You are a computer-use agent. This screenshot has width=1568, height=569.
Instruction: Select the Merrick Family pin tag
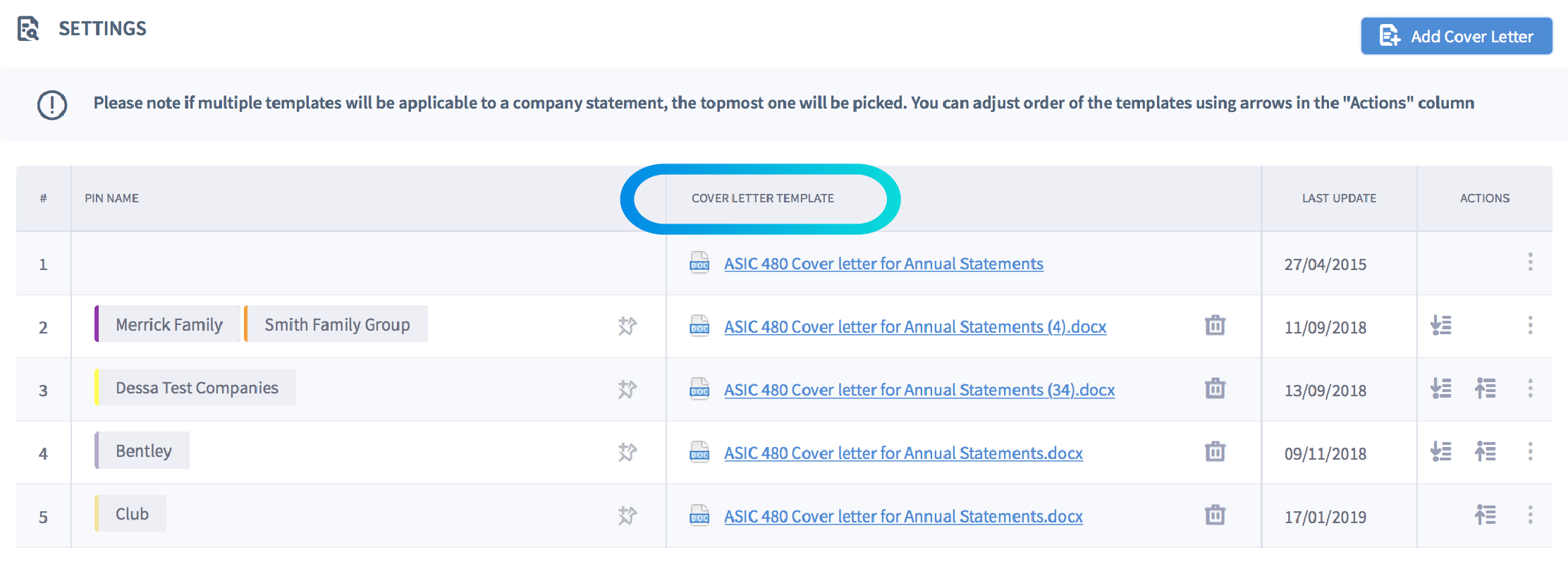[x=167, y=324]
